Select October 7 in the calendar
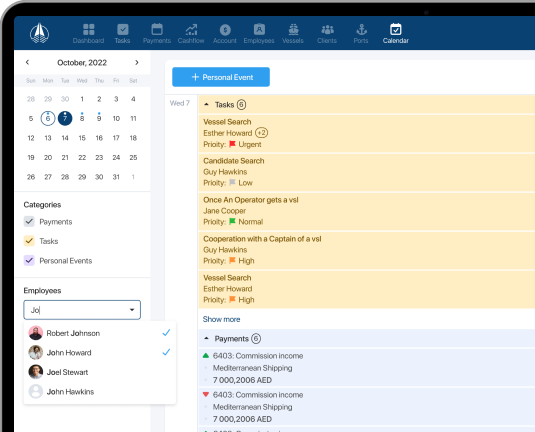The height and width of the screenshot is (432, 535). click(x=65, y=118)
